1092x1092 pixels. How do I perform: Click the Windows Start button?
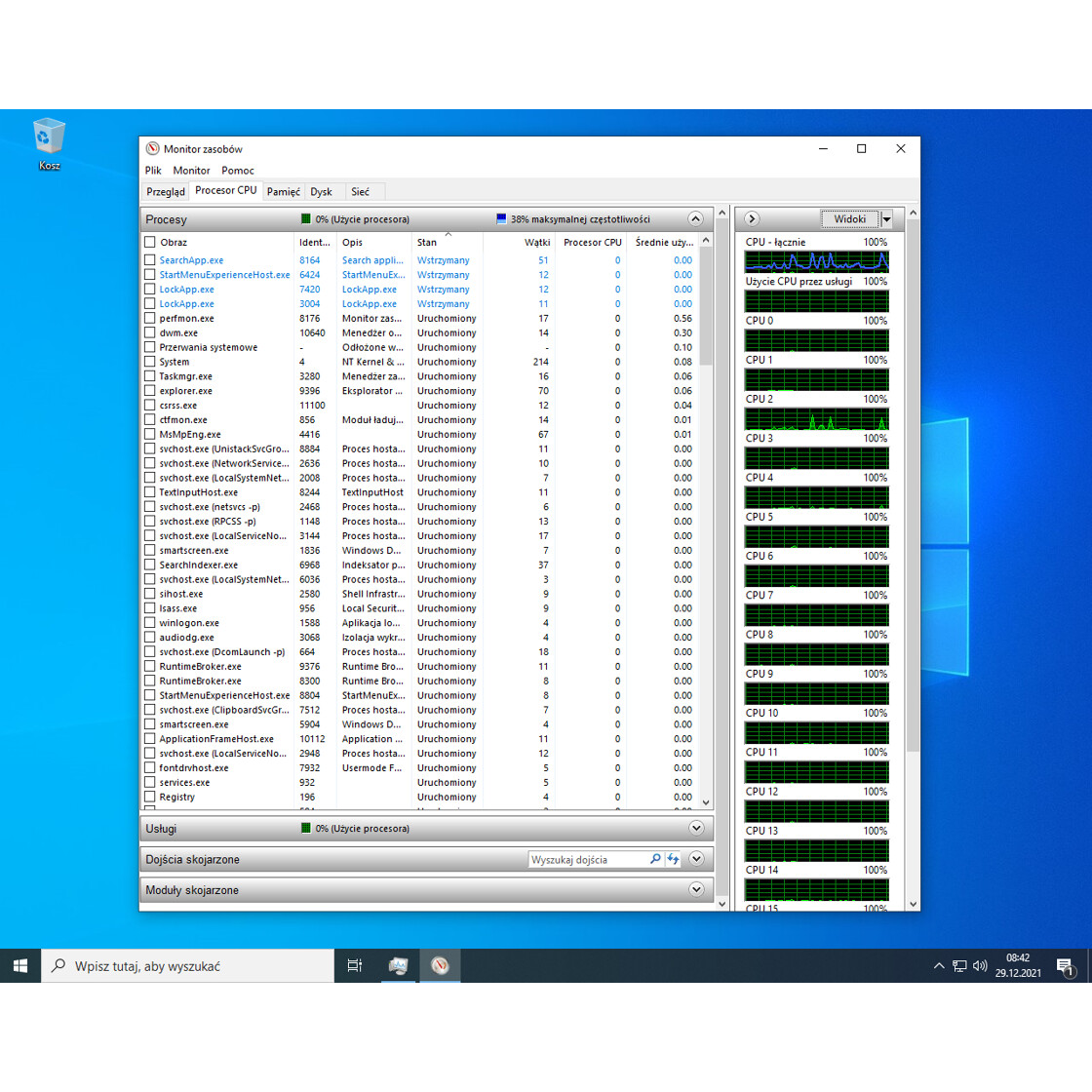click(19, 965)
